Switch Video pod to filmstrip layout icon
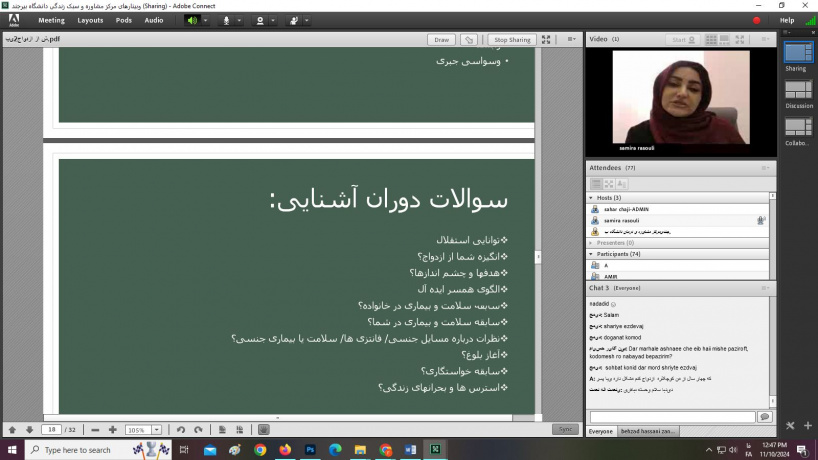 (725, 40)
